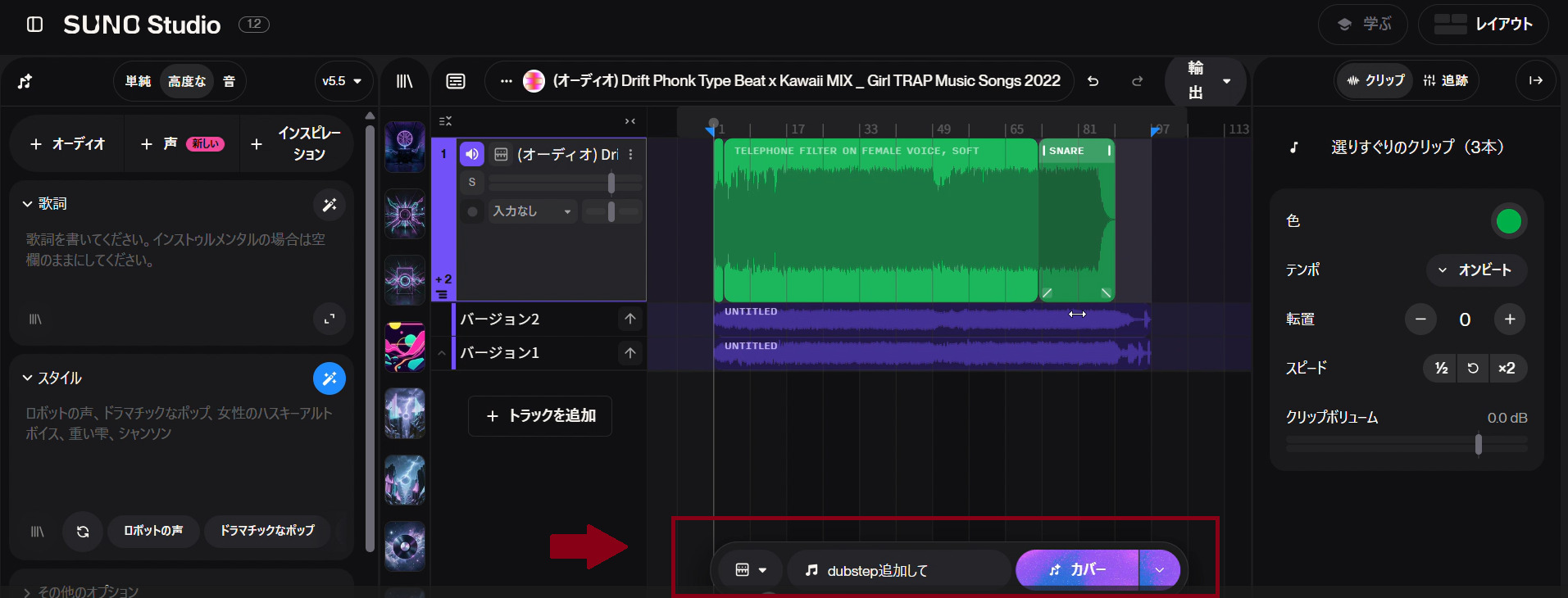Viewport: 1568px width, 598px height.
Task: Increase transpose with the plus button
Action: point(1510,319)
